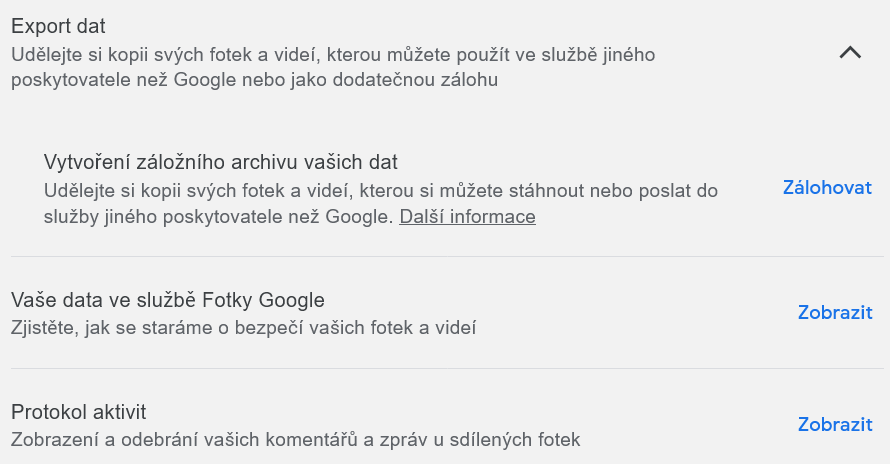Click Zobrazit next to Protokol aktivit
The height and width of the screenshot is (464, 890).
[835, 425]
